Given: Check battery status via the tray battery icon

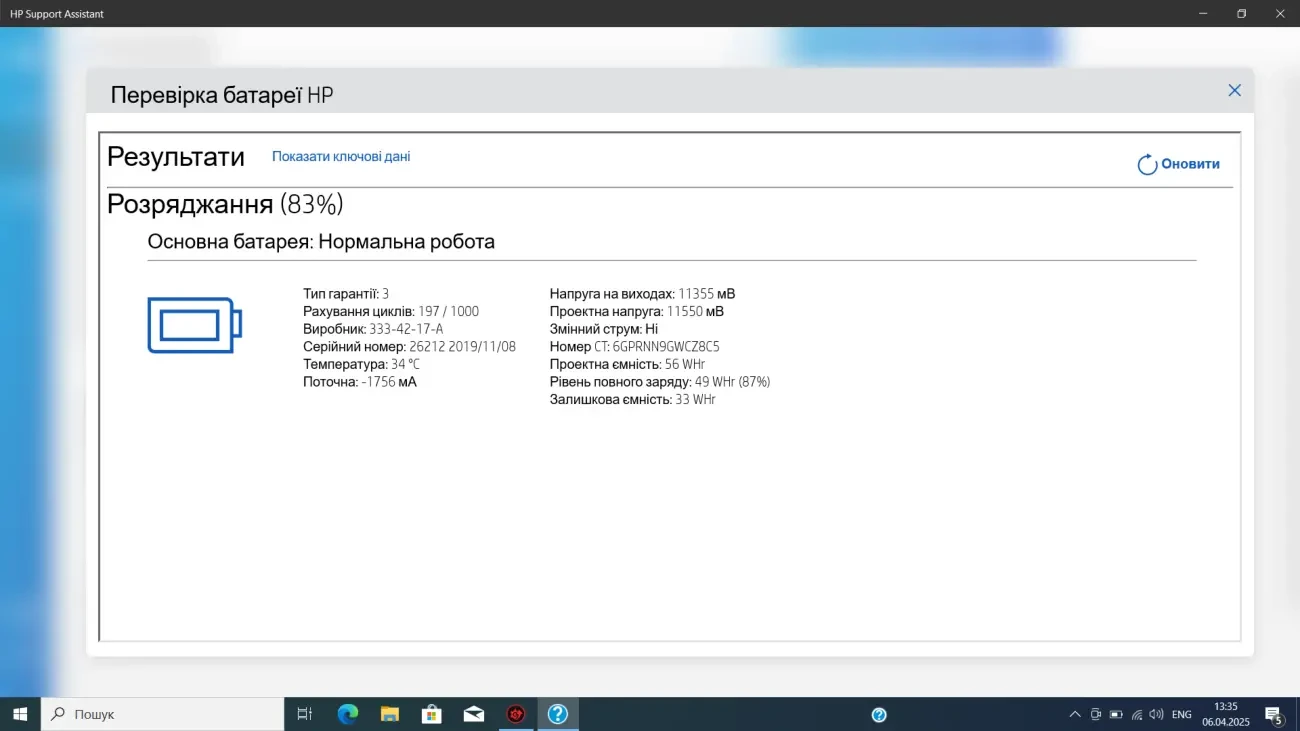Looking at the screenshot, I should point(1116,714).
